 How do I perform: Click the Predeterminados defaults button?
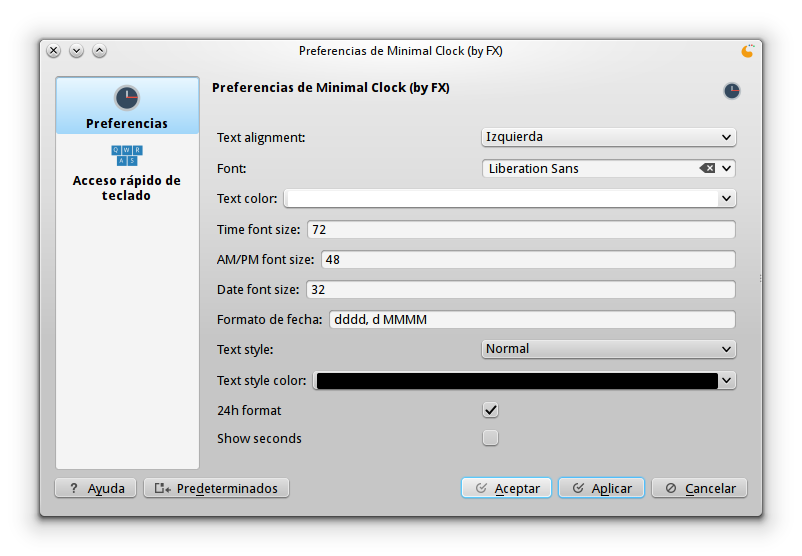point(216,488)
